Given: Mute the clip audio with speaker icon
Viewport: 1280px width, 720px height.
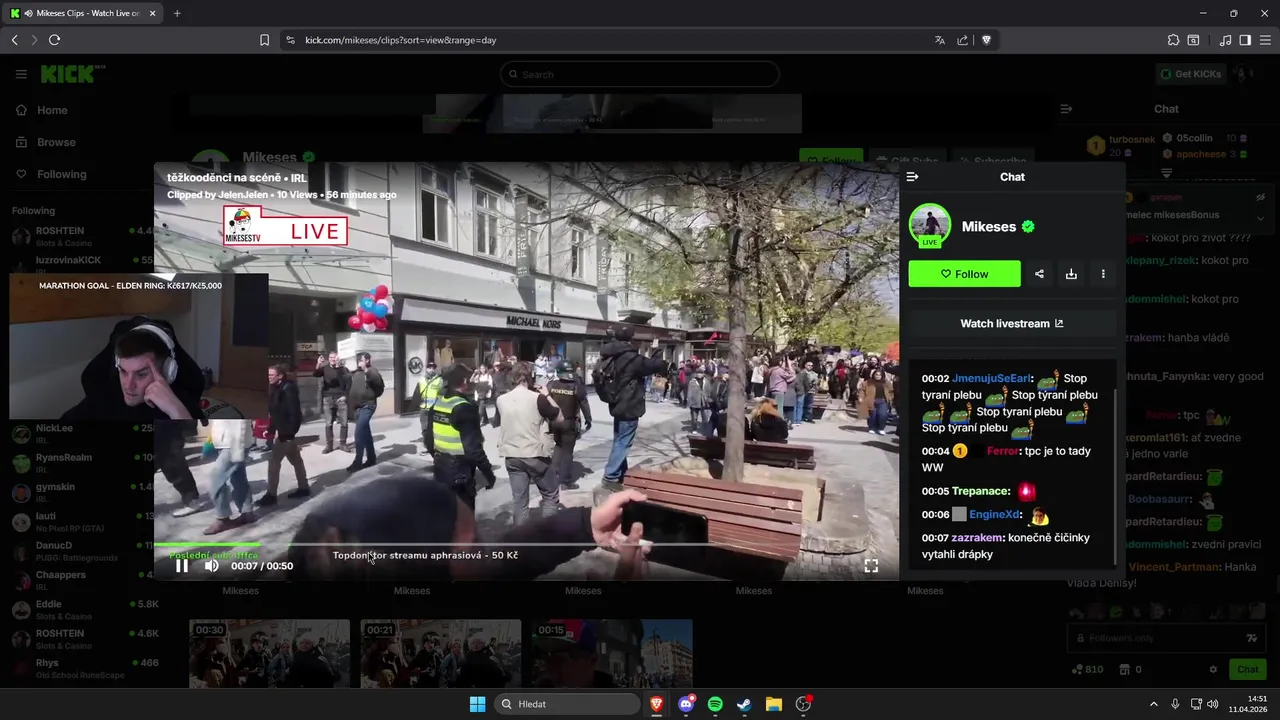Looking at the screenshot, I should (x=212, y=566).
